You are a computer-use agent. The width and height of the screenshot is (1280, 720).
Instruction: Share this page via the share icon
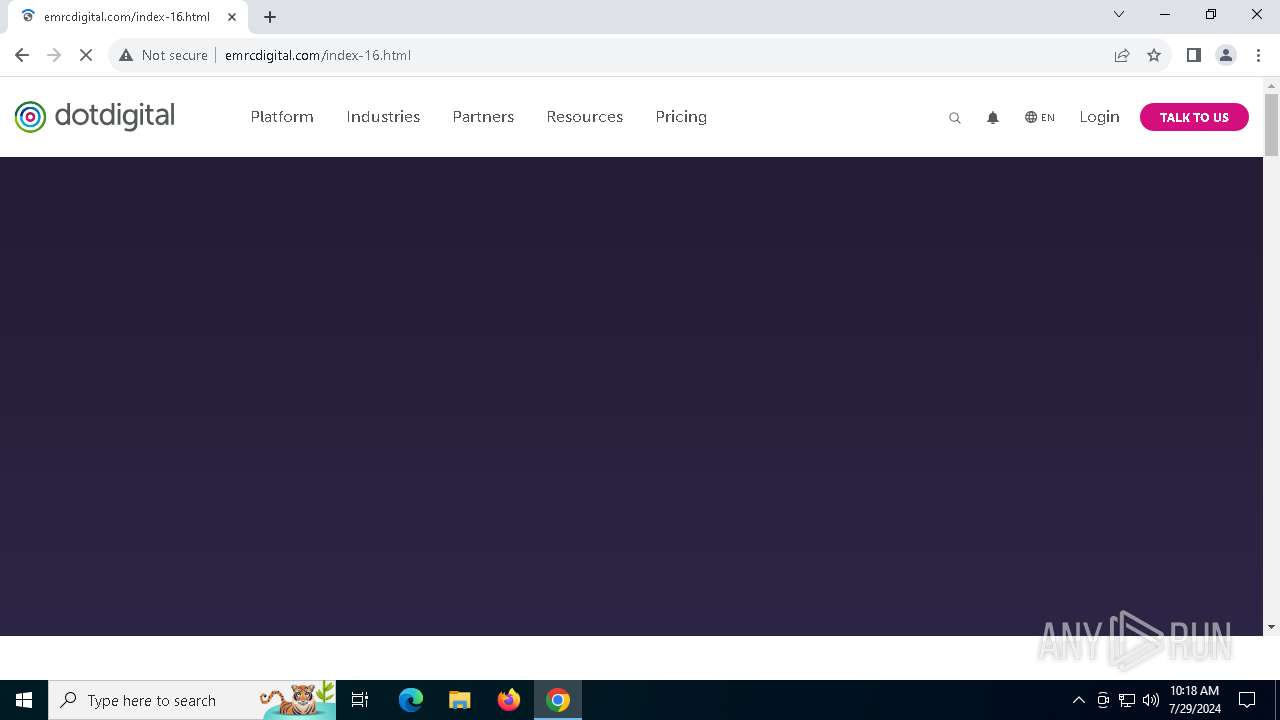[1122, 55]
